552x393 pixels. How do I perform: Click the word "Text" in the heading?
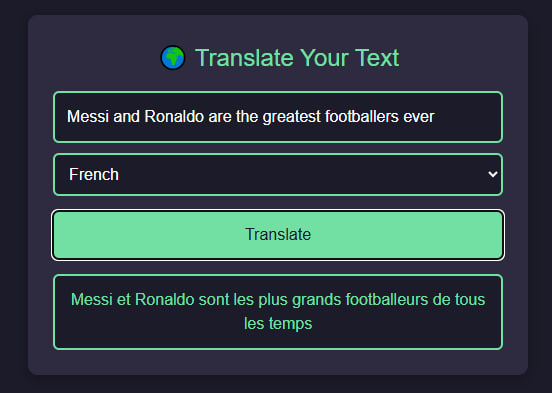377,58
